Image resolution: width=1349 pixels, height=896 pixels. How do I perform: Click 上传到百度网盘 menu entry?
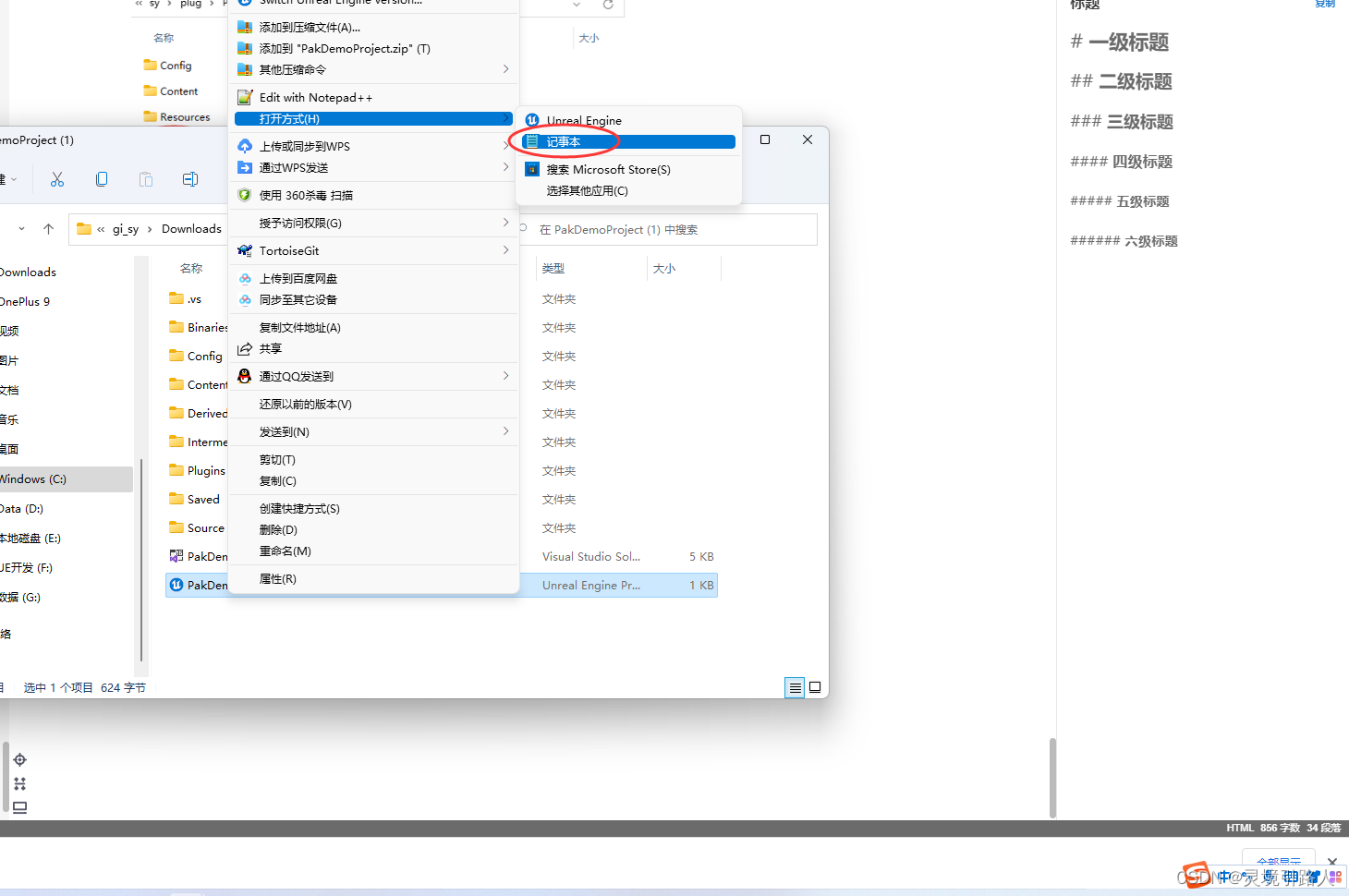point(374,278)
